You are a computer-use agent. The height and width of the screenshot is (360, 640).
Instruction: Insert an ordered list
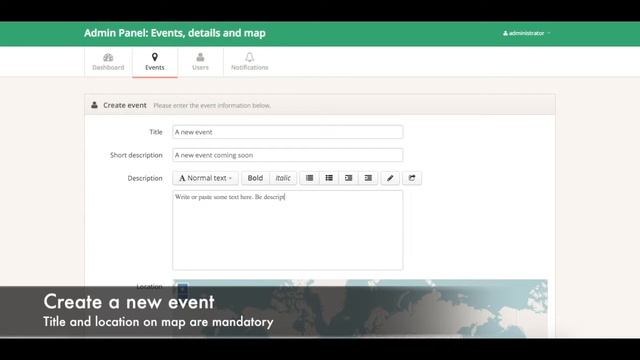click(329, 178)
